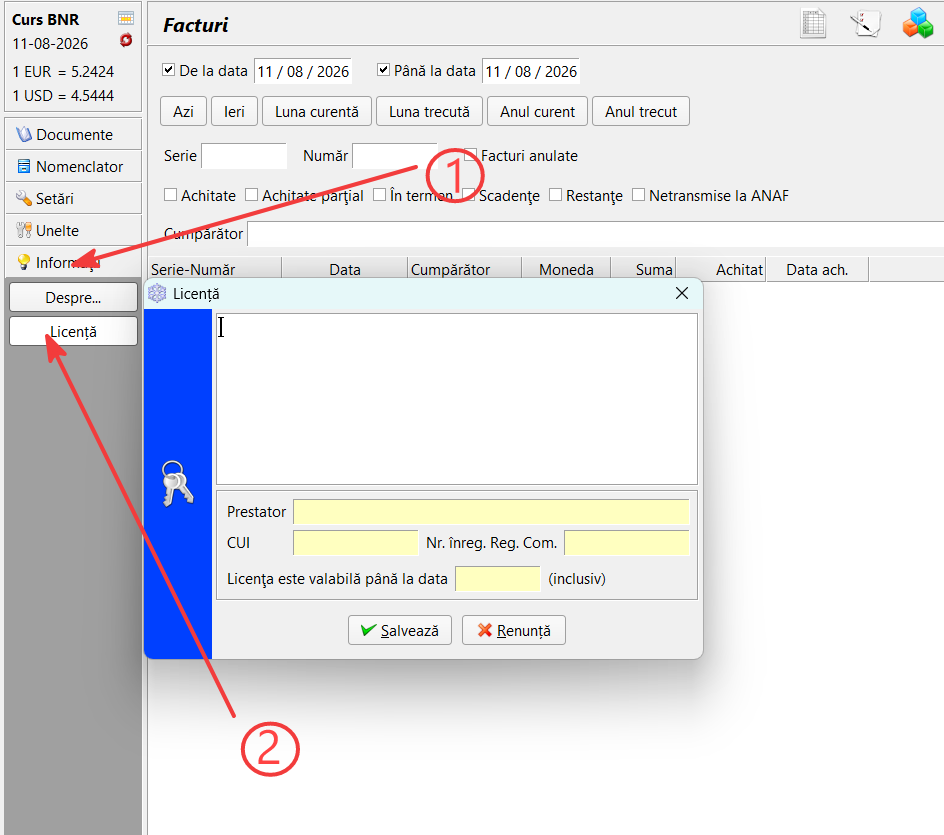Refresh BNR exchange rate via the red icon
The image size is (944, 835).
click(x=126, y=40)
